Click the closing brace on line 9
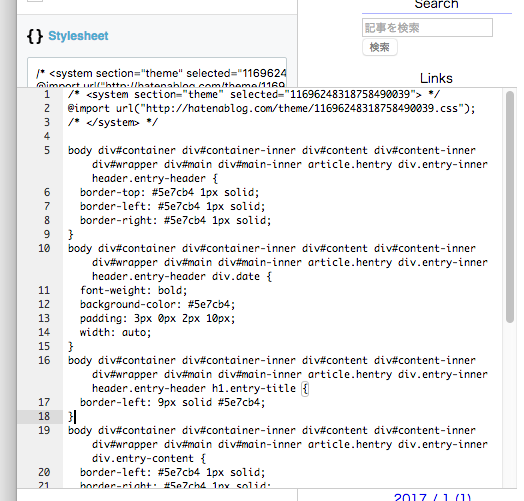The image size is (524, 501). (x=71, y=234)
